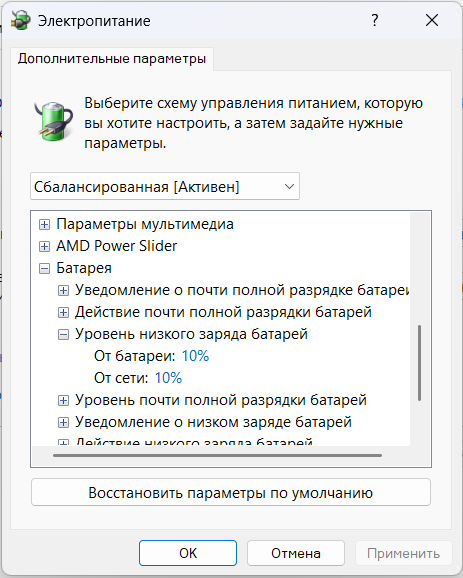Select Уведомление о низком заряде батарей row

[x=213, y=422]
